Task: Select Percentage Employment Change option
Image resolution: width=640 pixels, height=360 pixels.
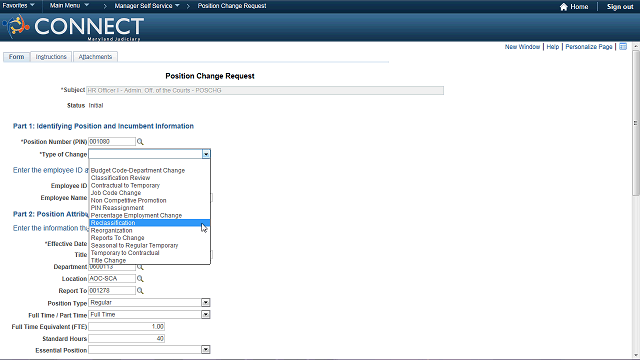Action: [x=149, y=215]
